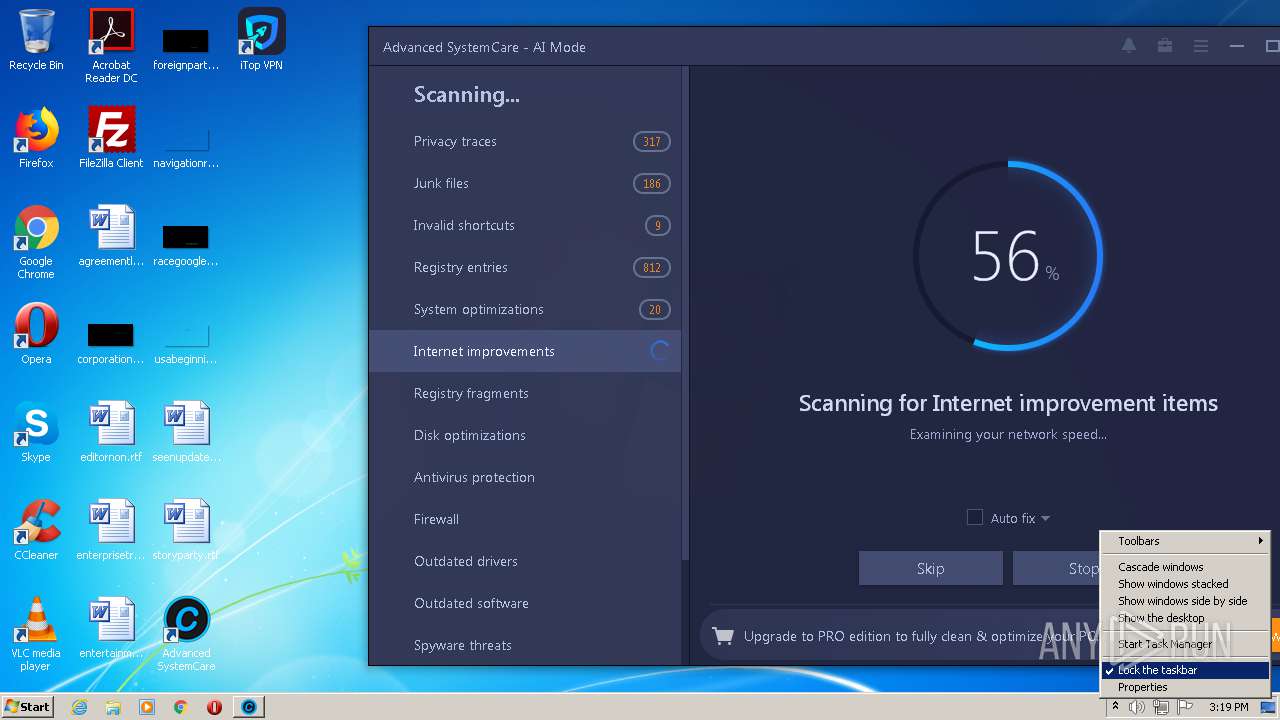Launch iTop VPN shortcut
Screen dimensions: 1280x720
[262, 40]
